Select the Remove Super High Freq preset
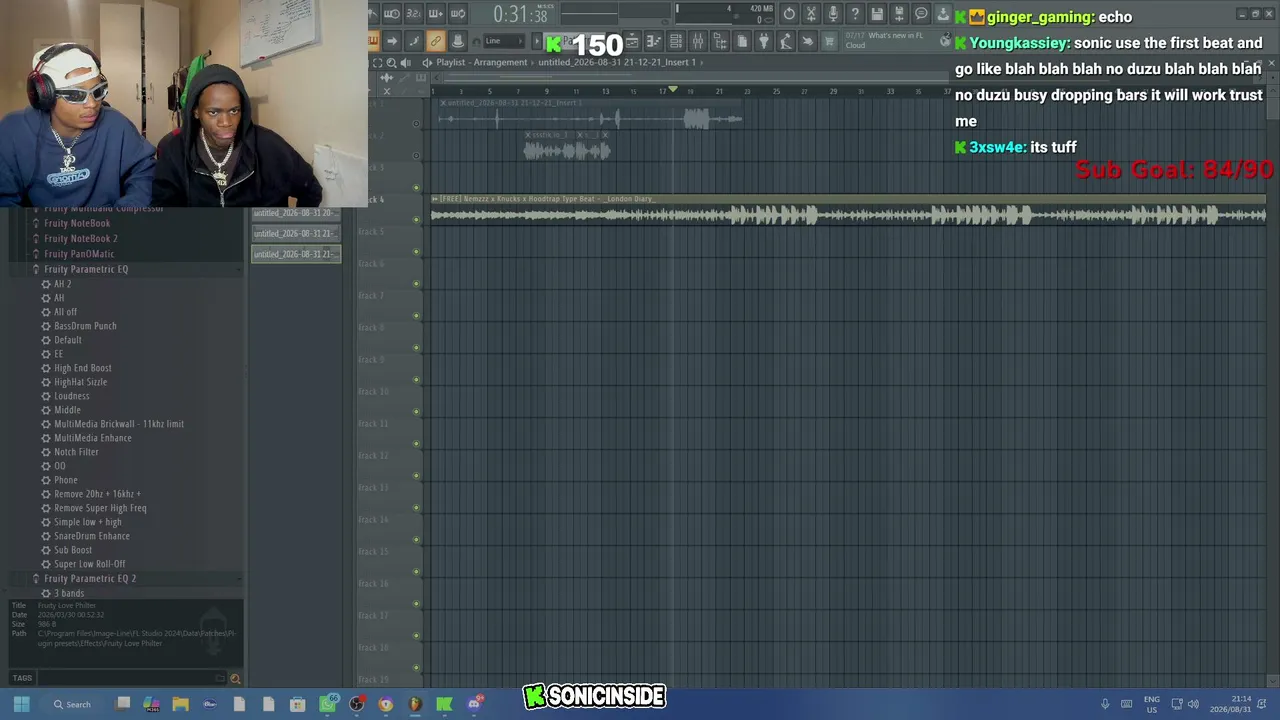The height and width of the screenshot is (720, 1280). point(99,508)
